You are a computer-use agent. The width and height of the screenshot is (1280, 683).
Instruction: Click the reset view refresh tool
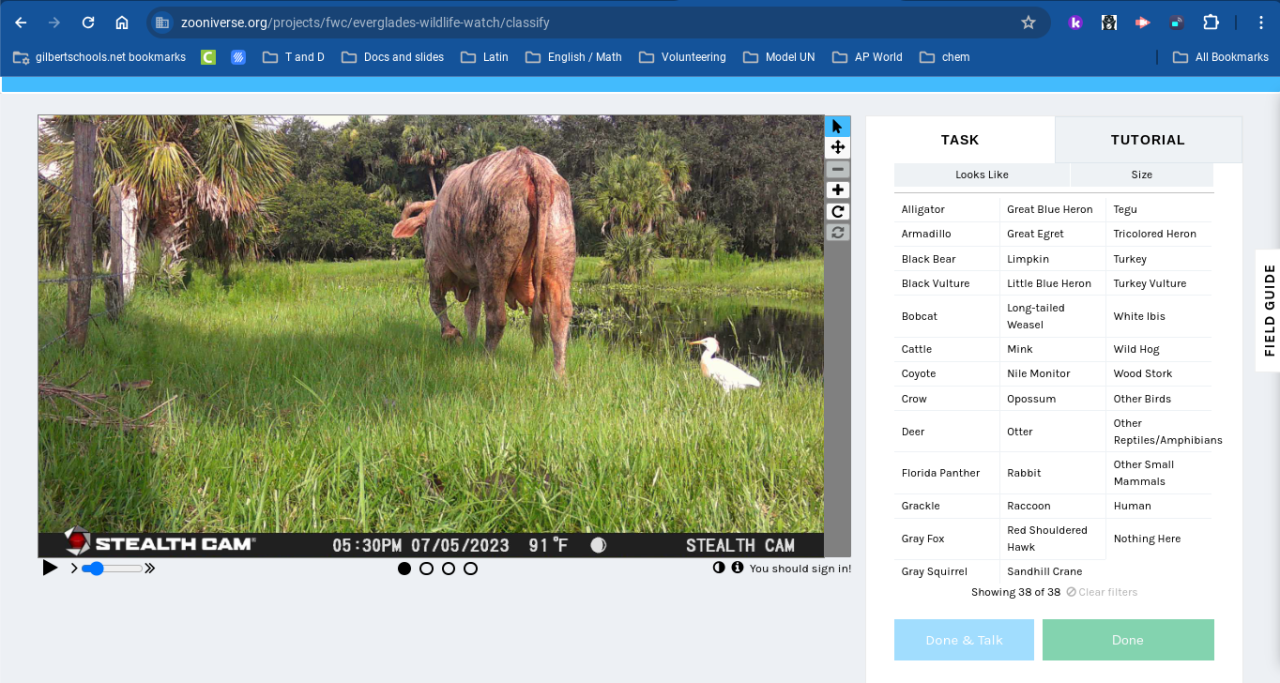click(837, 232)
